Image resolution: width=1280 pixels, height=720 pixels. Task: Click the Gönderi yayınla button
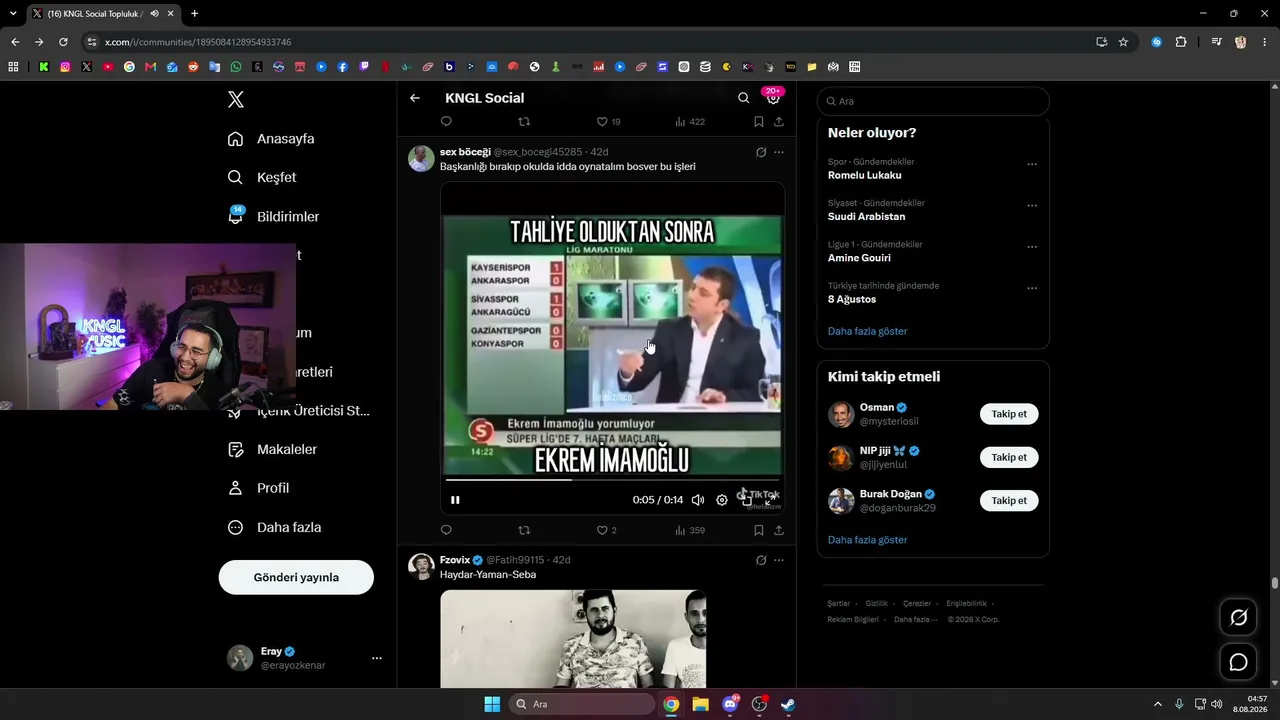click(x=296, y=577)
